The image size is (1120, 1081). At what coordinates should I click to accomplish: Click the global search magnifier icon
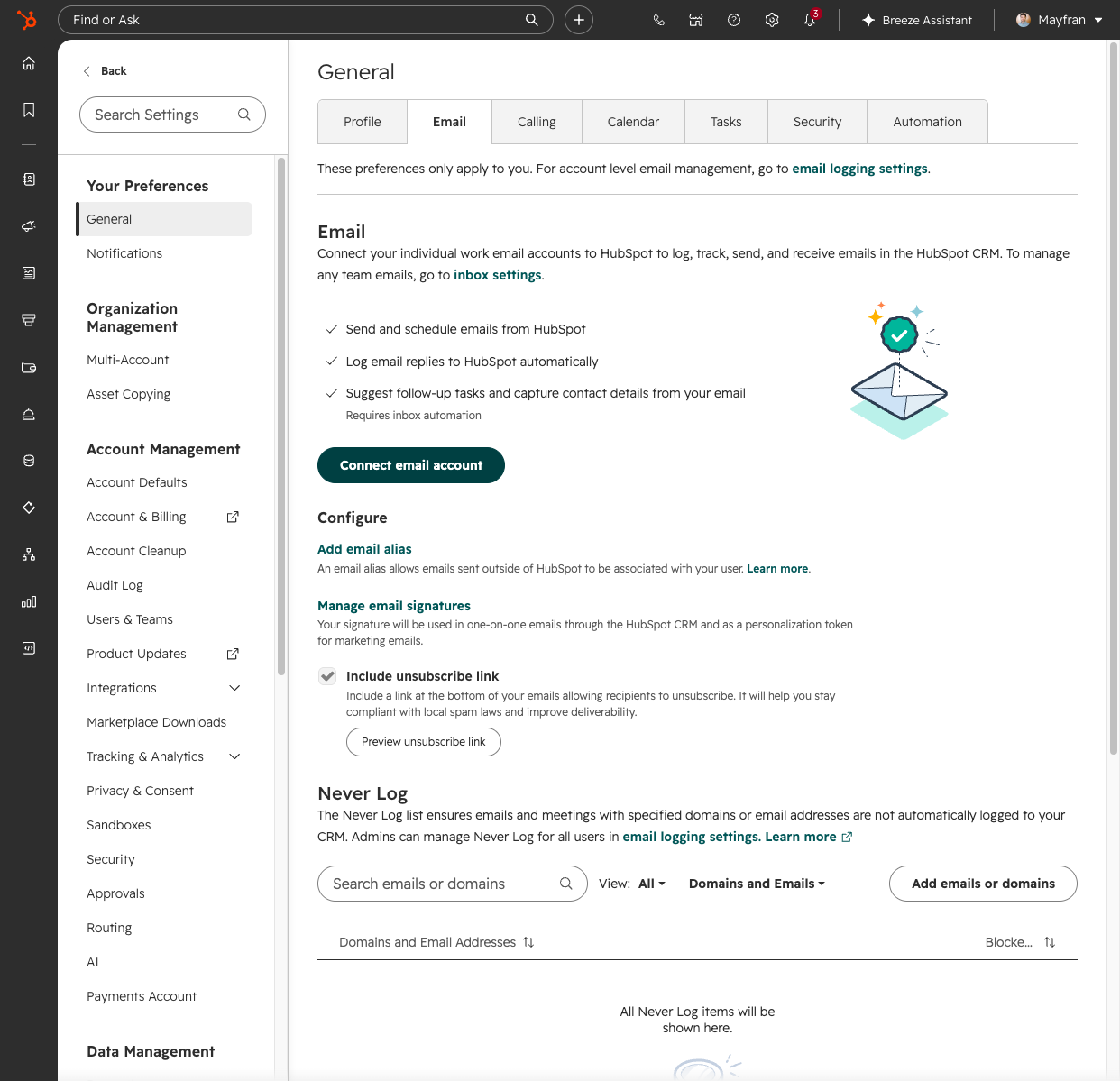[x=532, y=20]
